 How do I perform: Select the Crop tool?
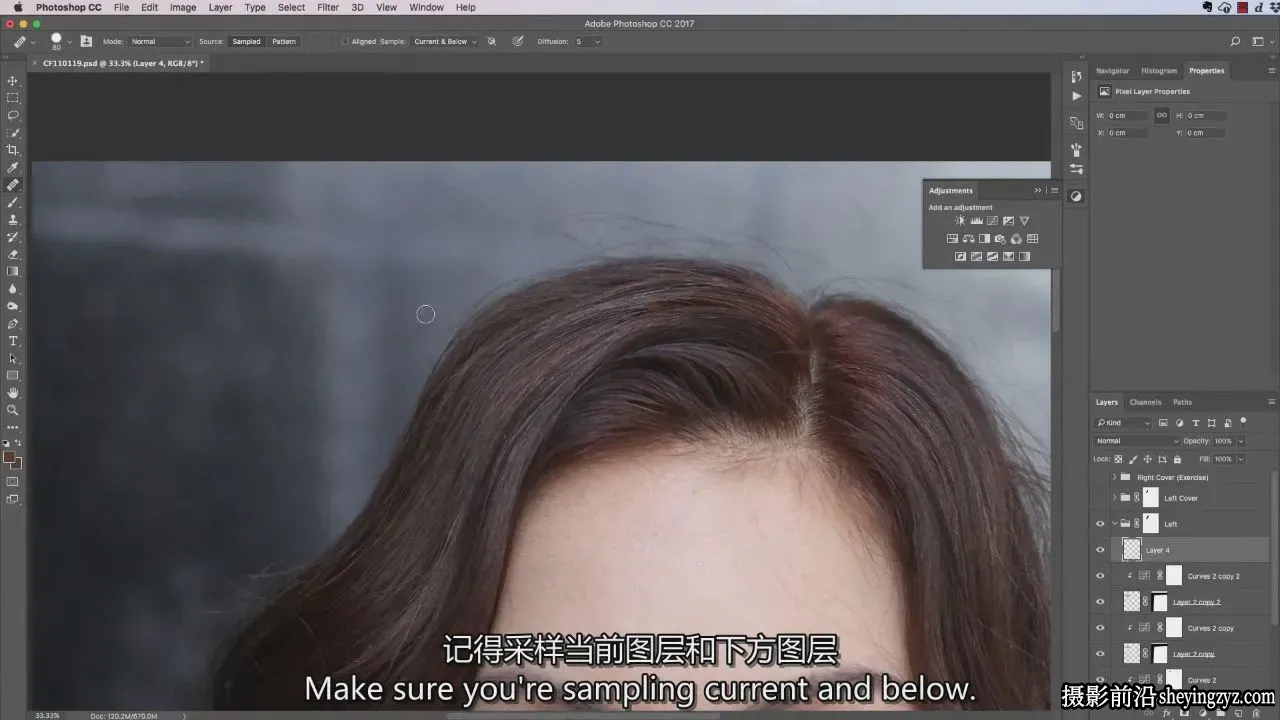click(13, 150)
